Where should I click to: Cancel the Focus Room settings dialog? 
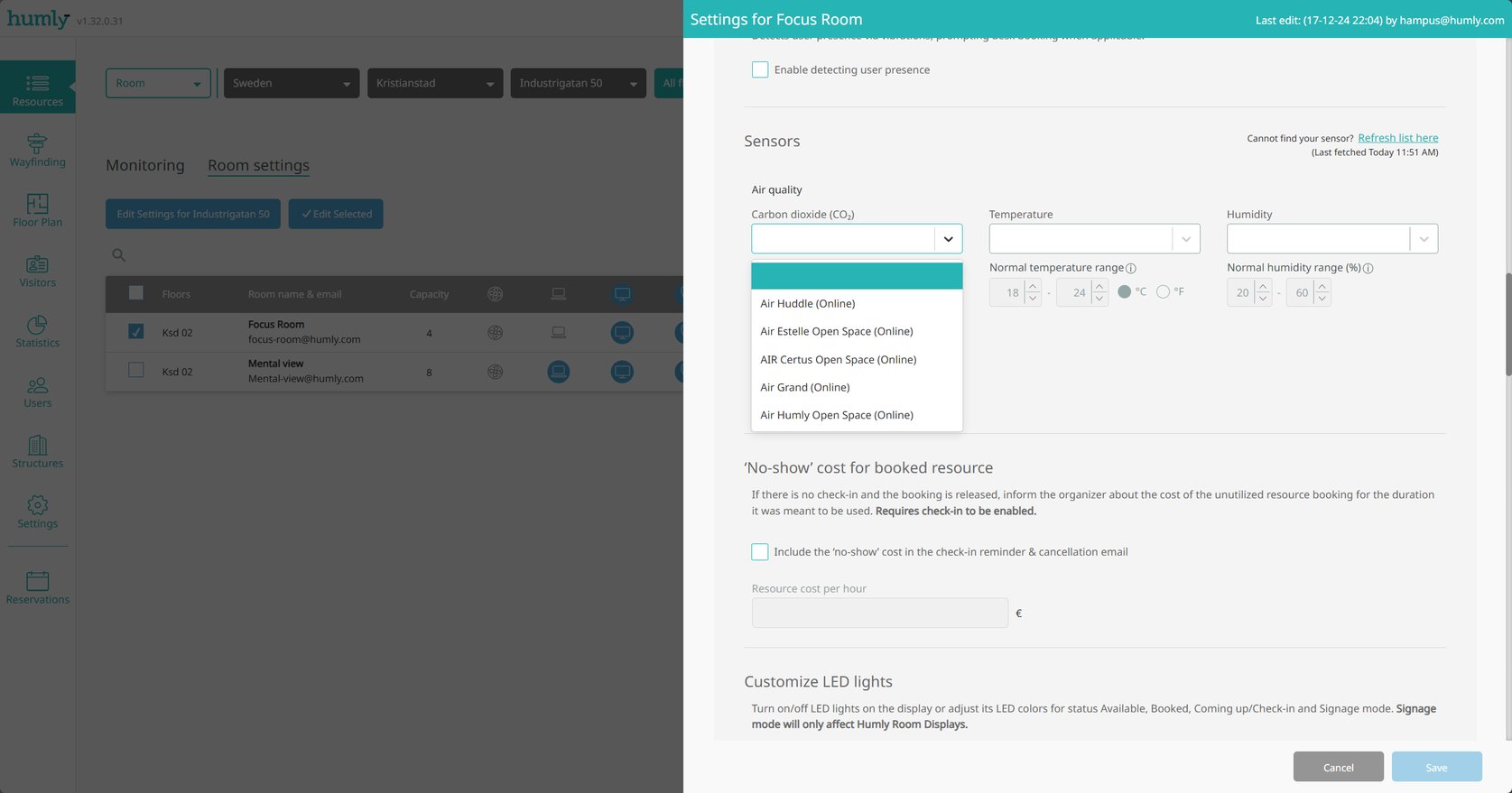click(x=1338, y=767)
